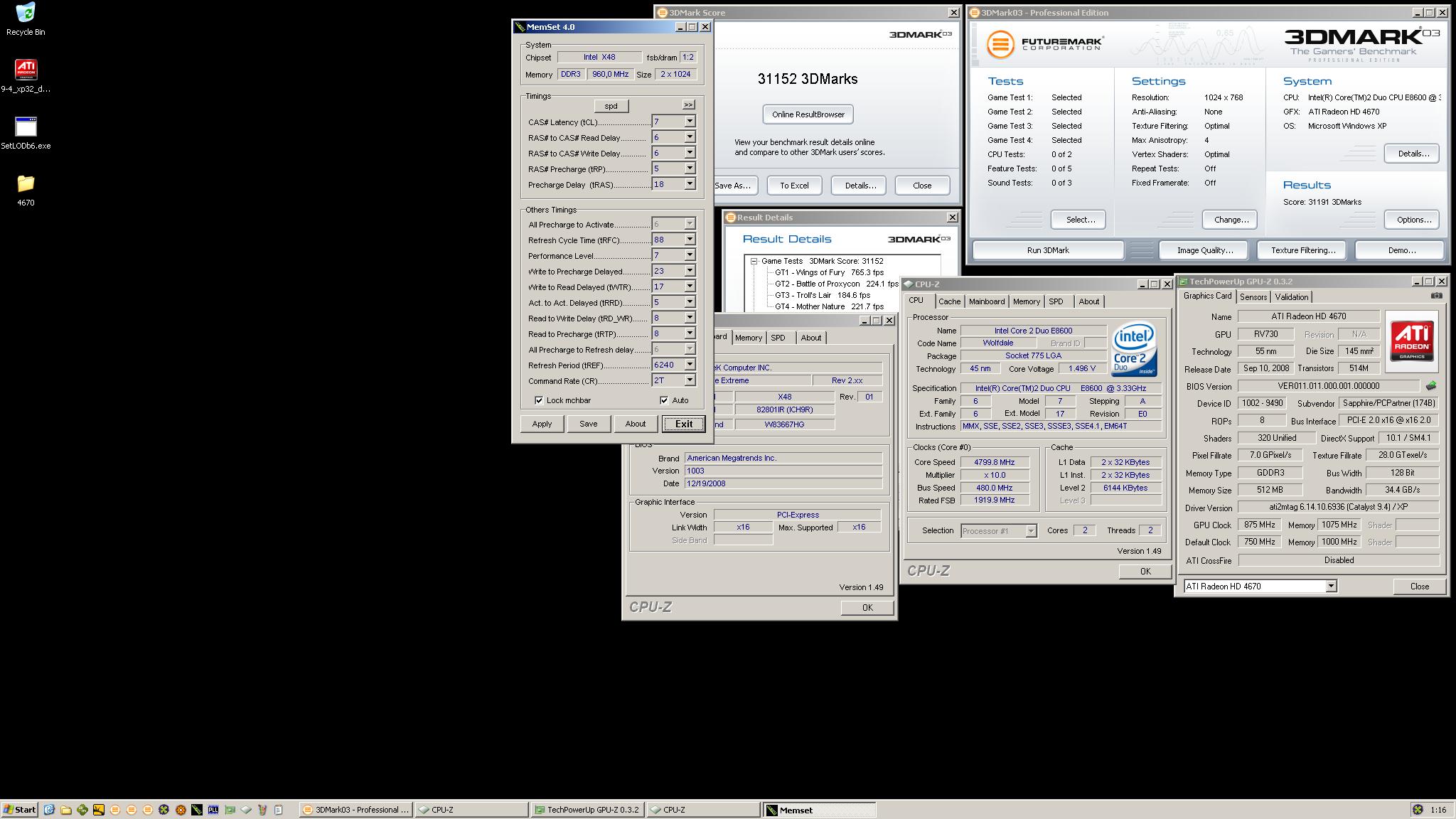Open the Sensors tab in GPU-Z
This screenshot has height=819, width=1456.
(x=1253, y=297)
